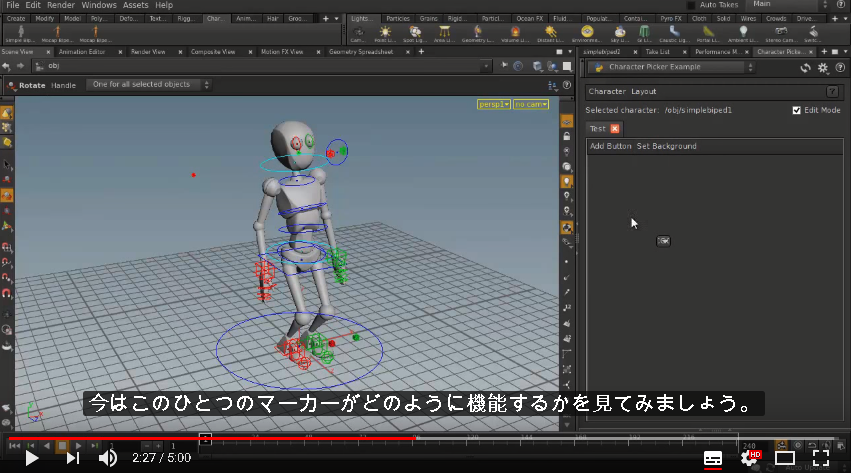Click the Point Light shelf tool

coord(385,34)
